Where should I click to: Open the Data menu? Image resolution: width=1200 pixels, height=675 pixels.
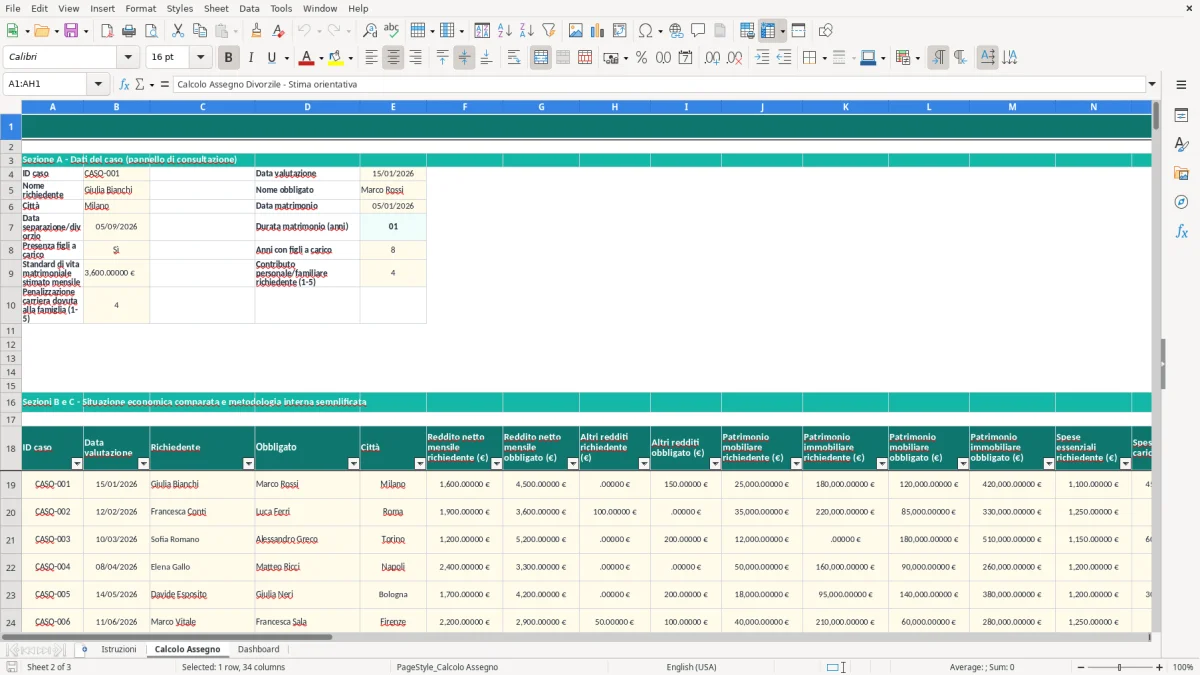tap(249, 8)
